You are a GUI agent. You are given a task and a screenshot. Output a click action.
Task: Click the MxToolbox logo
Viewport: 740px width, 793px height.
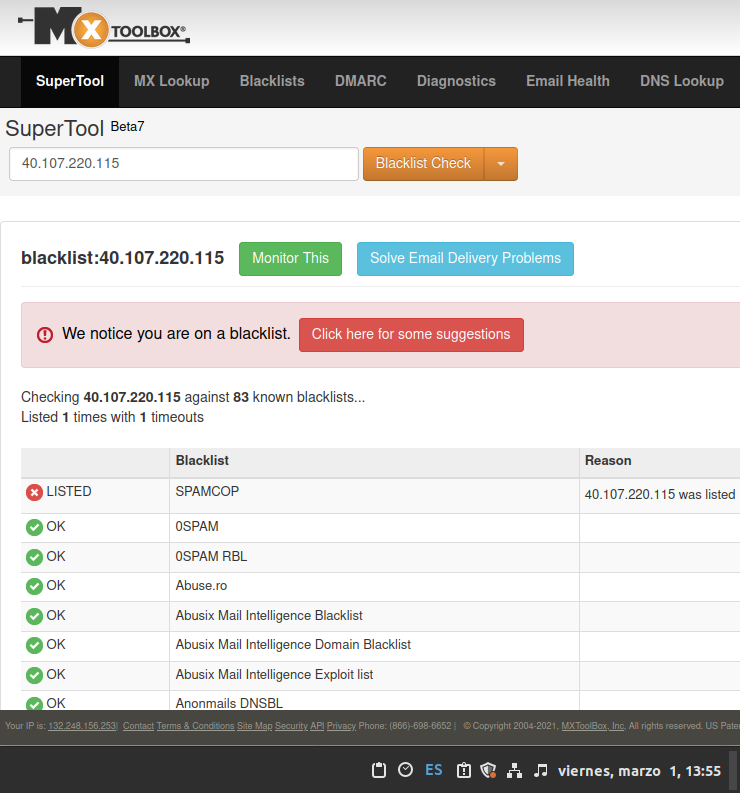pyautogui.click(x=104, y=27)
